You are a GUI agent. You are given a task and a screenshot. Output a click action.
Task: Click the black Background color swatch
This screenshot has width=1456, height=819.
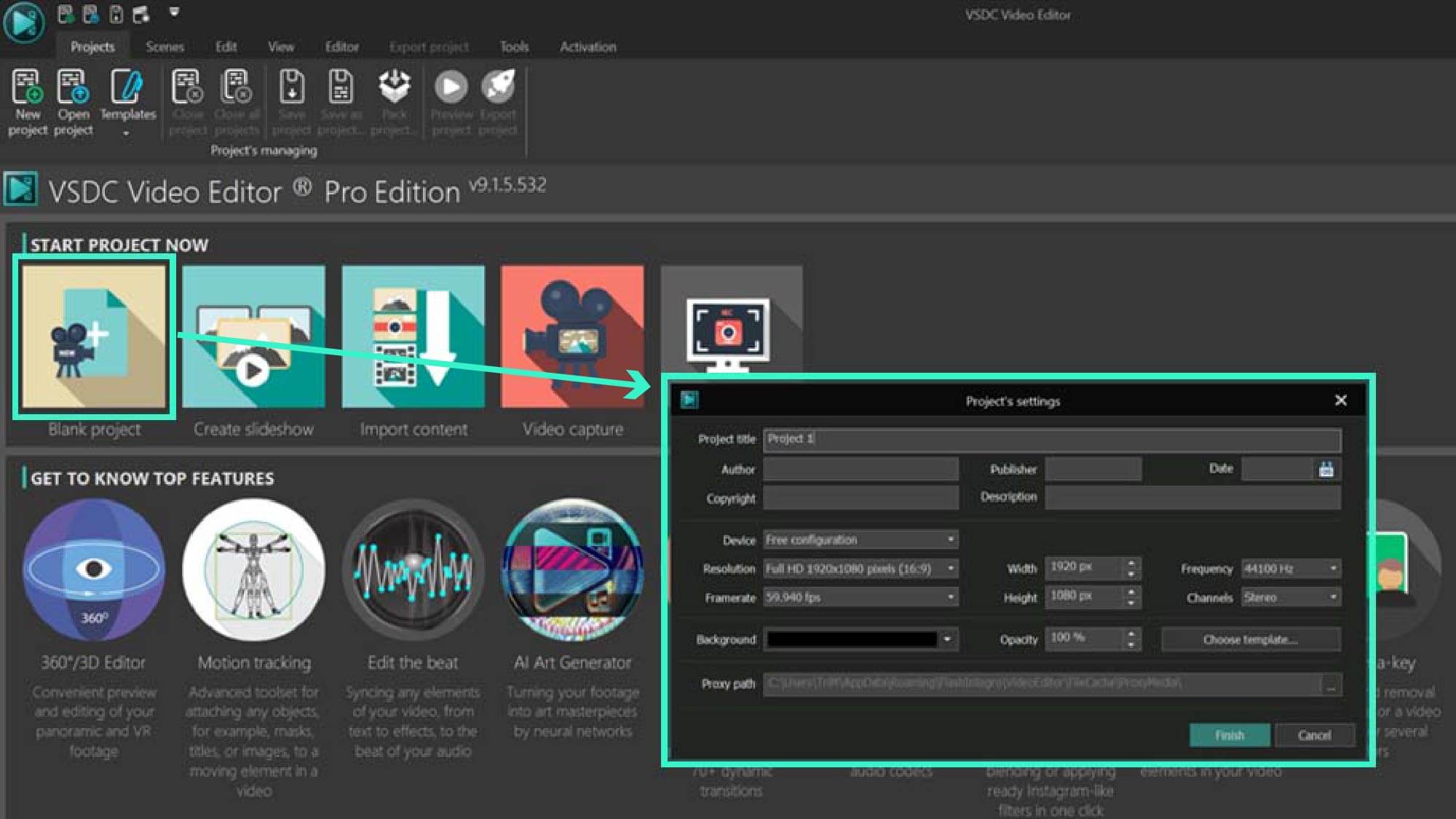[852, 639]
